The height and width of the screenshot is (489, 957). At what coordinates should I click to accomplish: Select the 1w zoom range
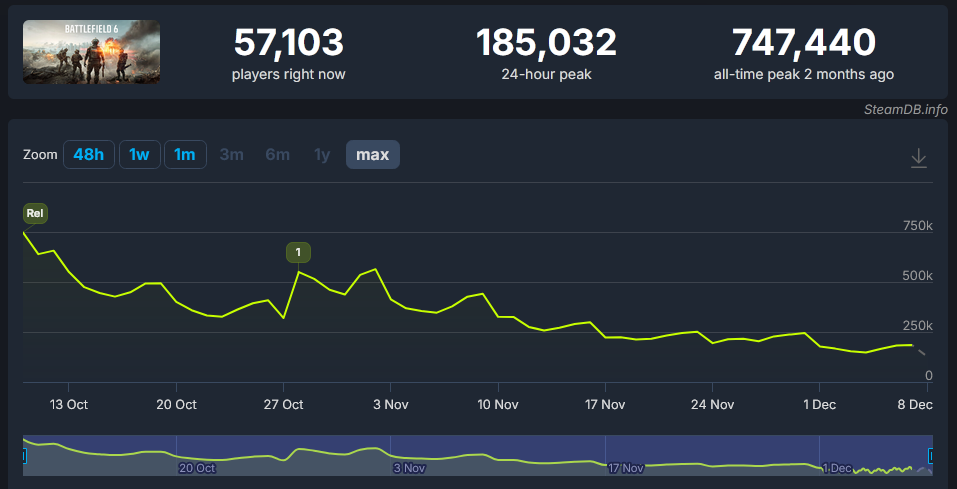tap(139, 154)
